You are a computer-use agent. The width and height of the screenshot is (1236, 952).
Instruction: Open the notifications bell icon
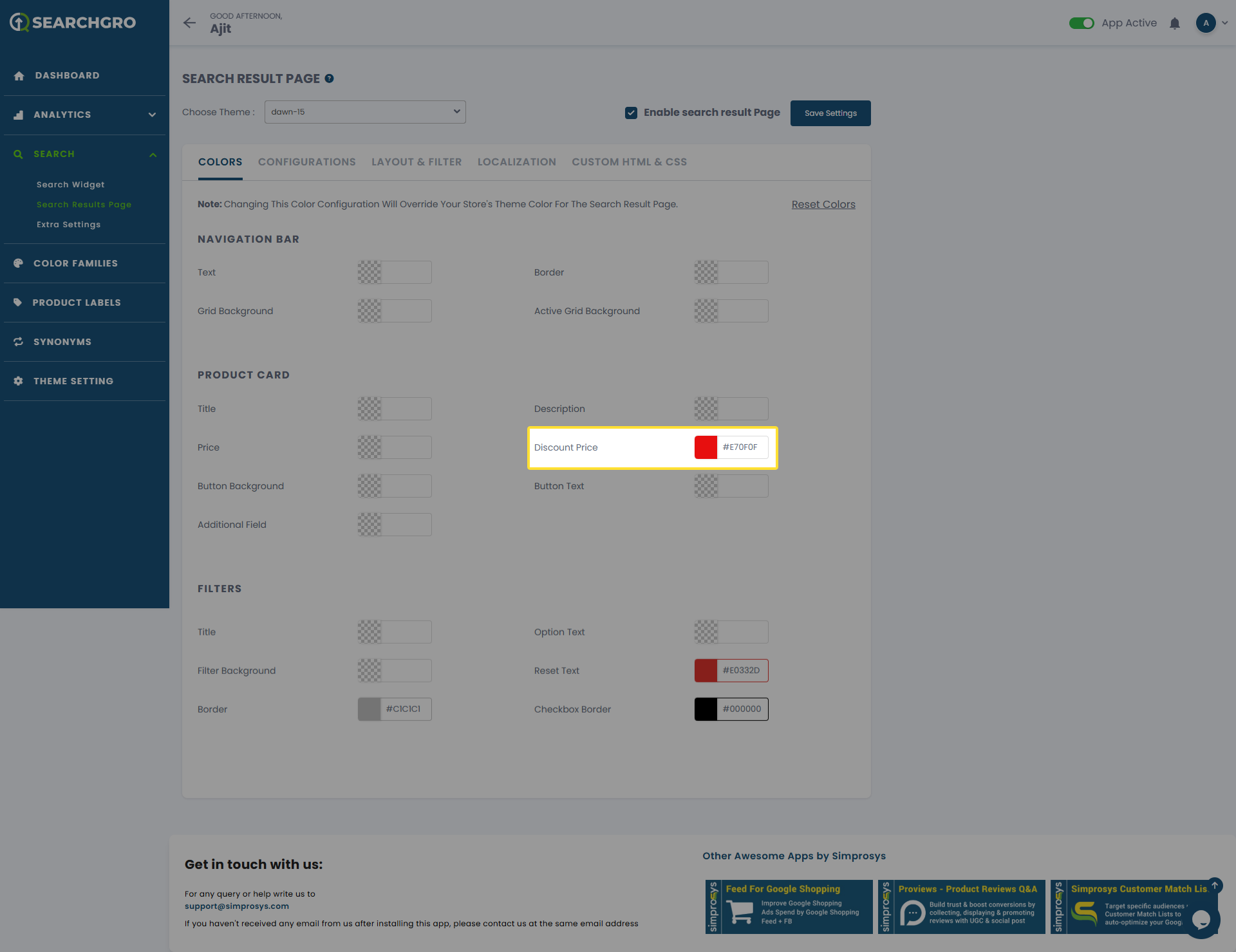click(1175, 23)
